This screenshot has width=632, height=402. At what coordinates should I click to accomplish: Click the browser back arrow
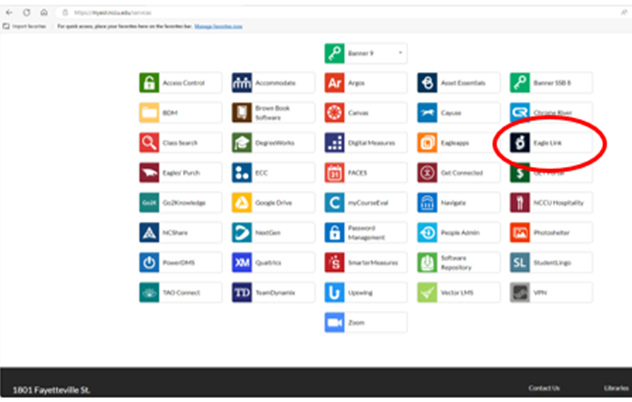tap(9, 11)
